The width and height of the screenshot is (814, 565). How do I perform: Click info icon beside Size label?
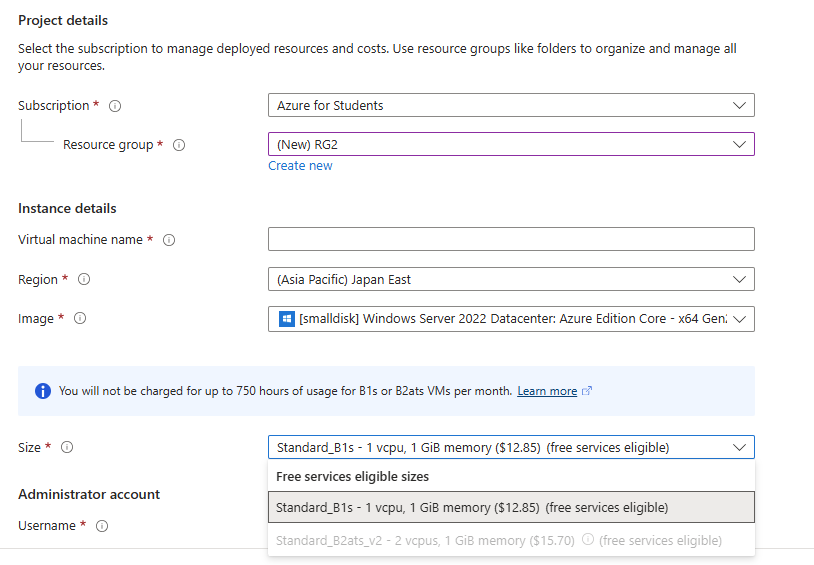tap(67, 448)
